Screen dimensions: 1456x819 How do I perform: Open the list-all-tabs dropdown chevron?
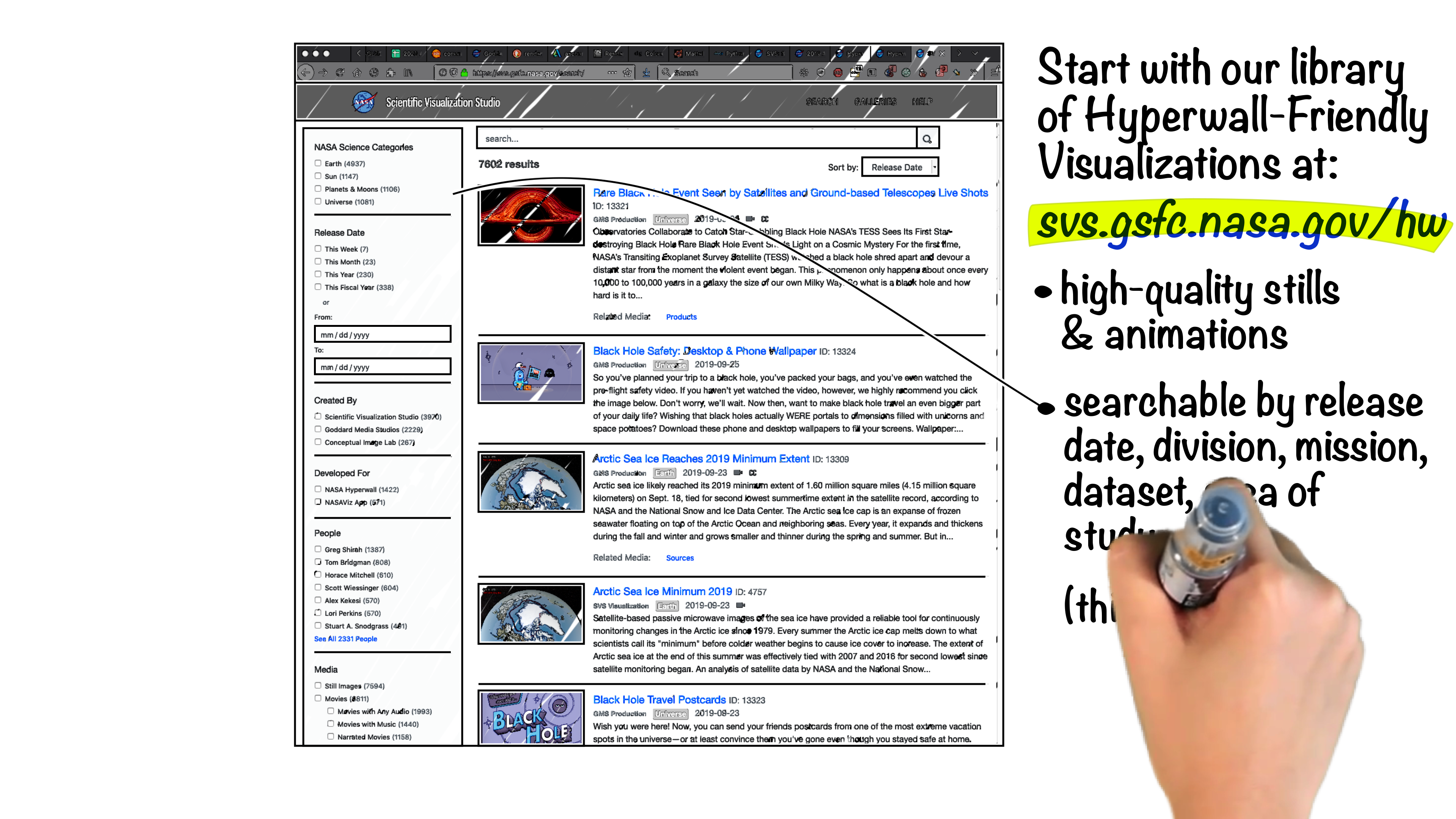[x=975, y=54]
